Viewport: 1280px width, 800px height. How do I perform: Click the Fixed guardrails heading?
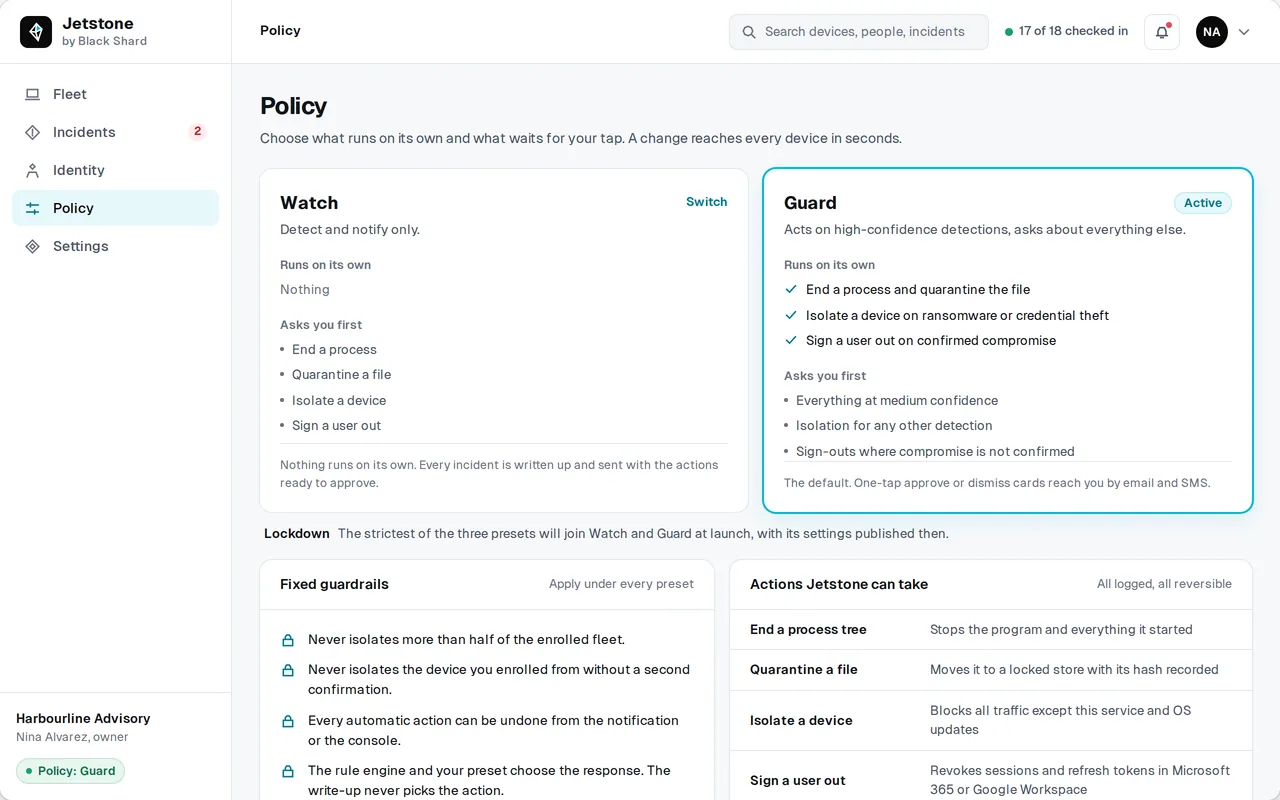[x=334, y=585]
